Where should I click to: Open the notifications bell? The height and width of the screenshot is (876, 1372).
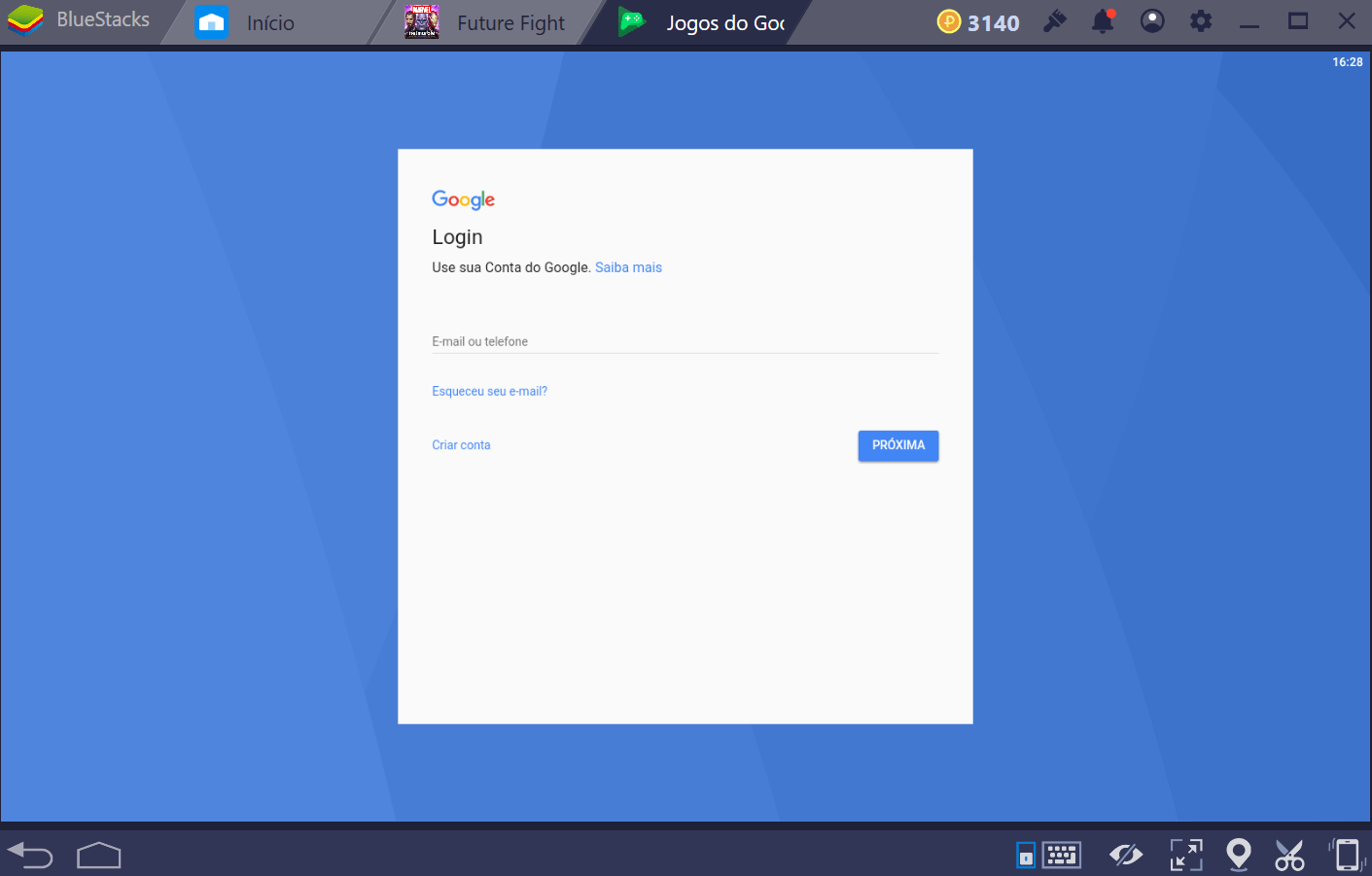click(x=1103, y=20)
